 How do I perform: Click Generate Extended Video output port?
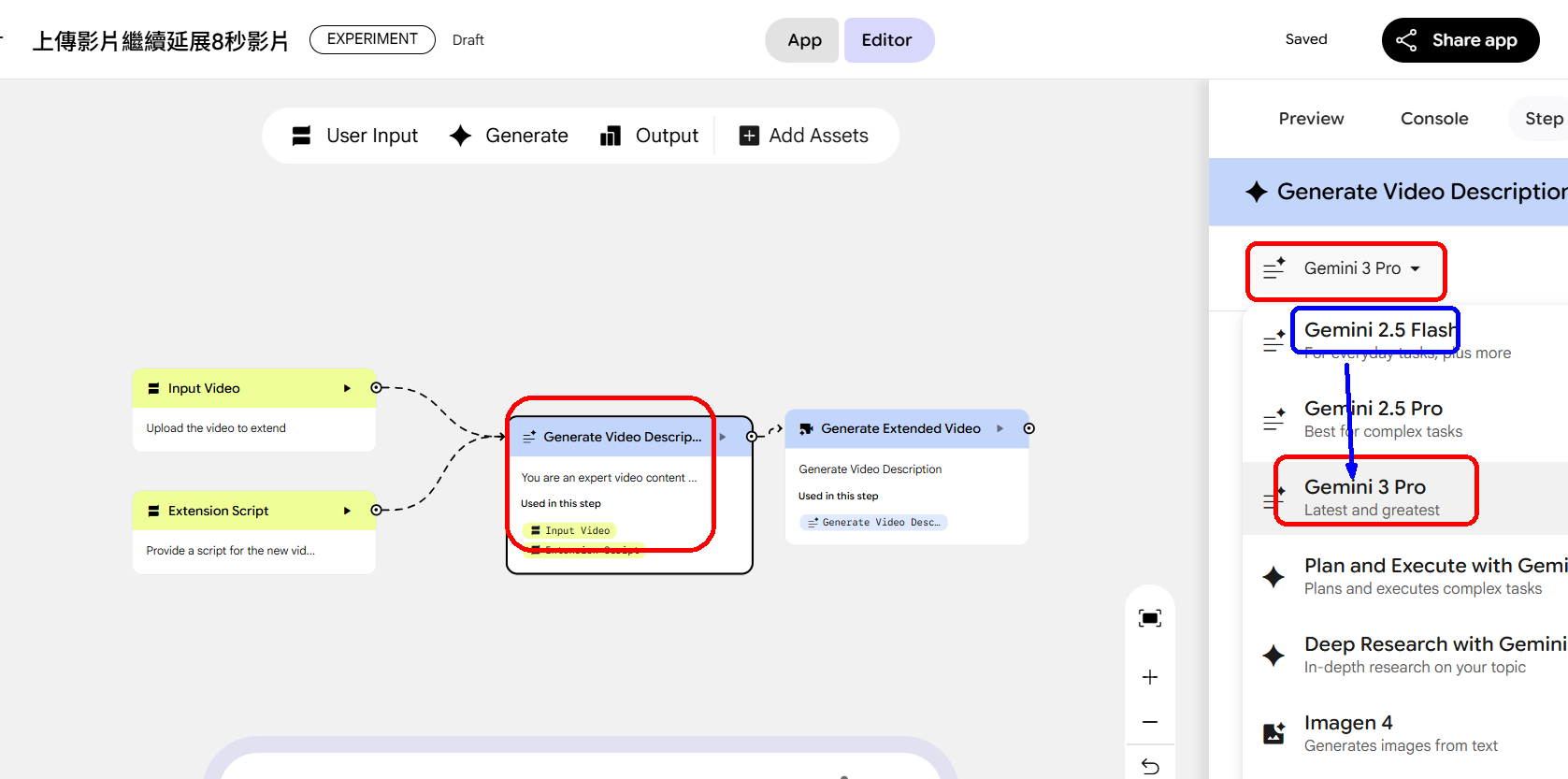tap(1029, 428)
